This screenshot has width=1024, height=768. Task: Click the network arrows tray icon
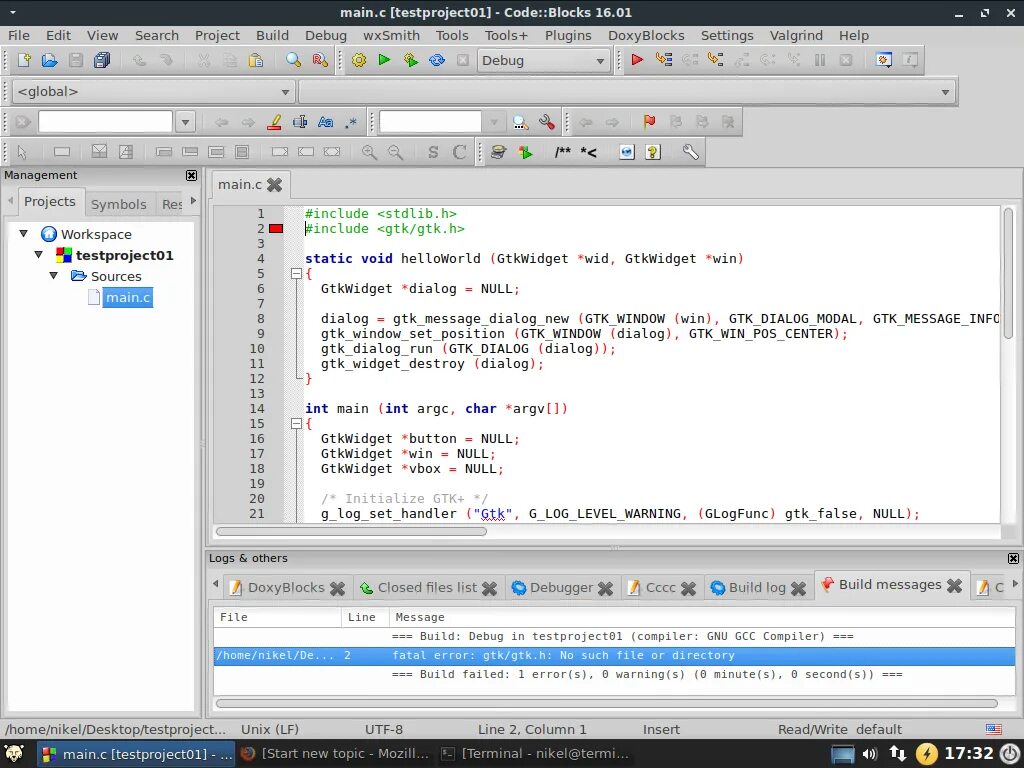pos(898,754)
